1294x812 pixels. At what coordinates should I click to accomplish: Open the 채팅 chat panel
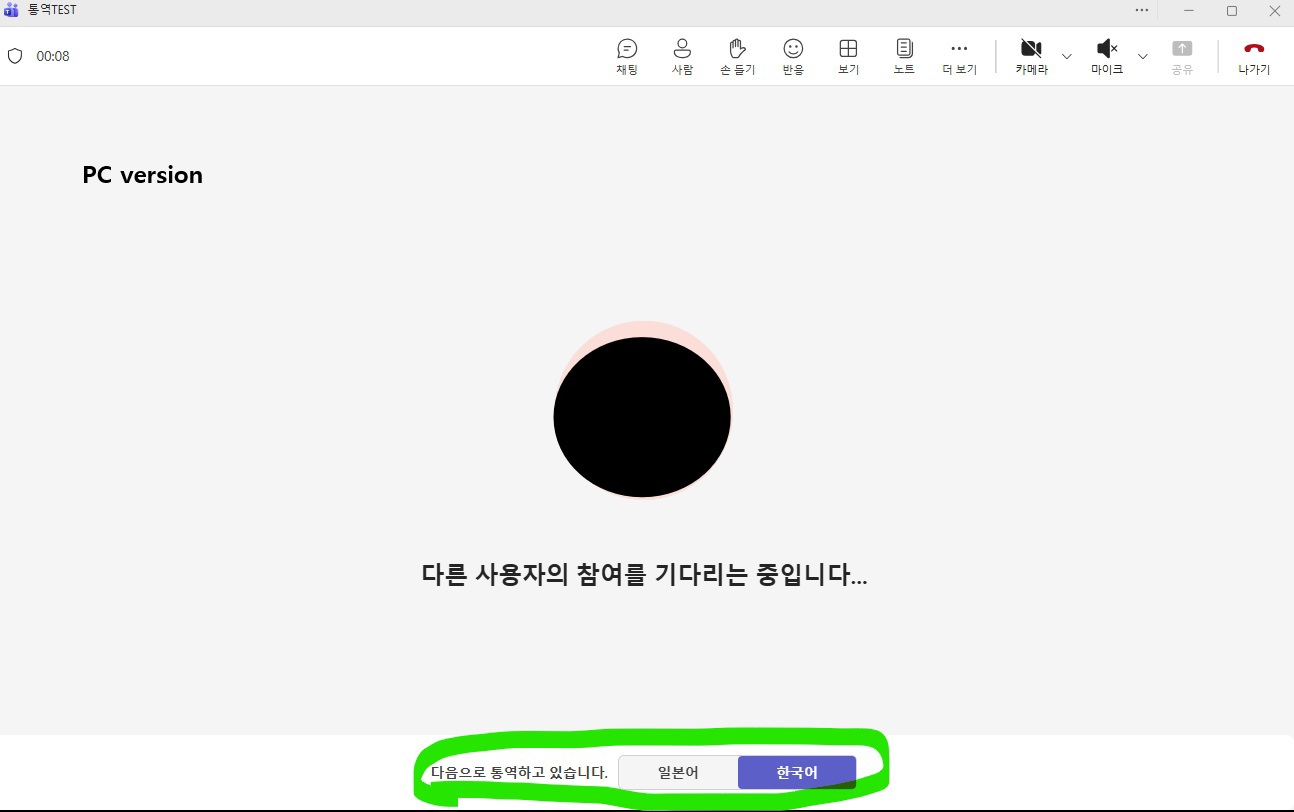coord(627,57)
